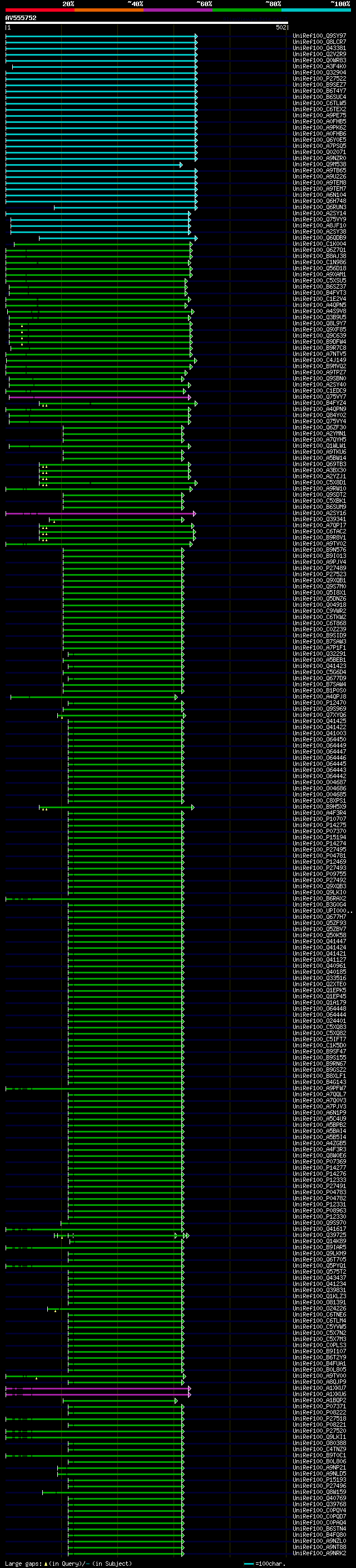
Task: Select UniRef100_Q39341 label
Action: pos(319,519)
